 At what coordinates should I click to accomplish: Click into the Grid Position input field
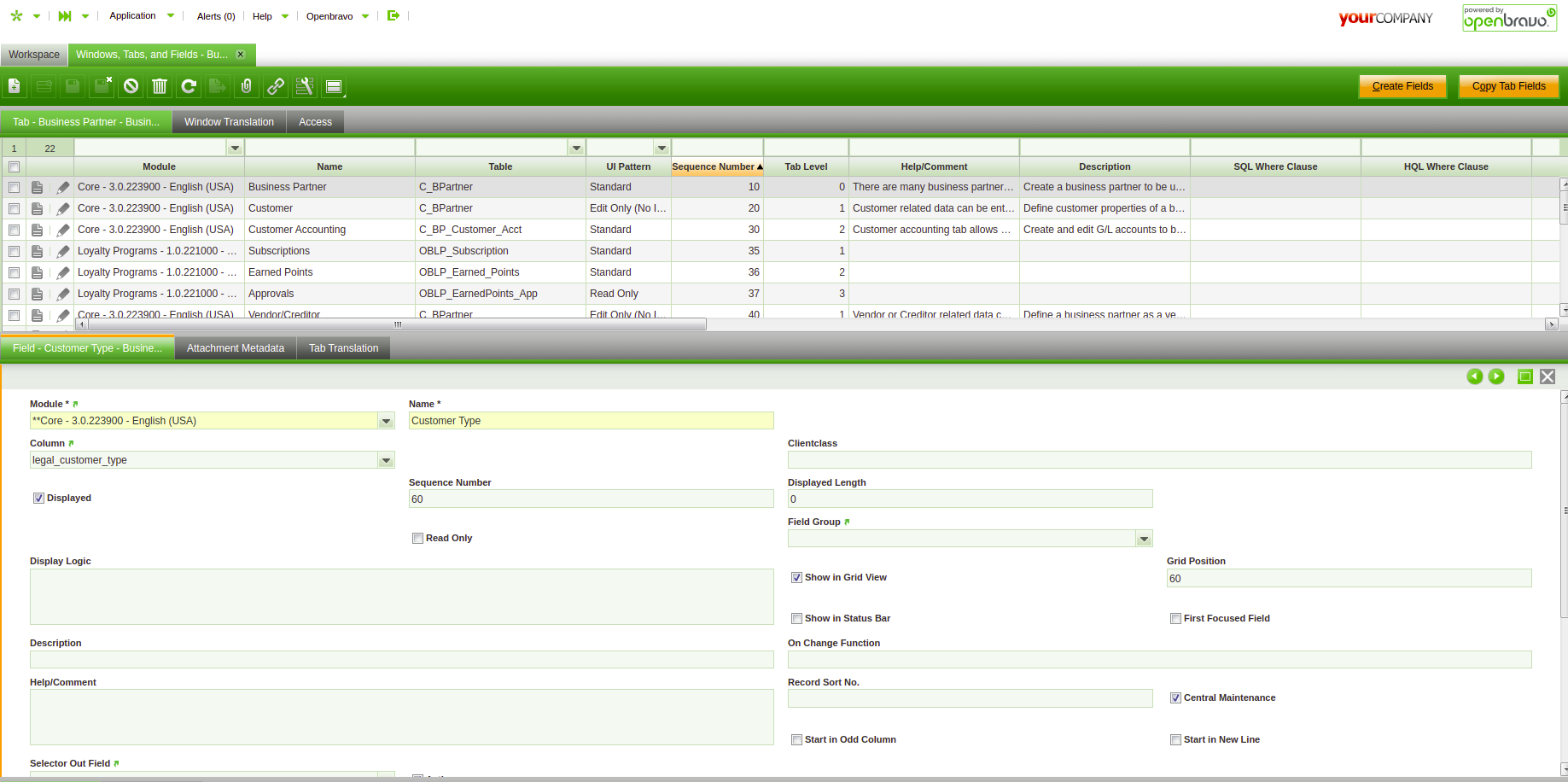point(1349,579)
